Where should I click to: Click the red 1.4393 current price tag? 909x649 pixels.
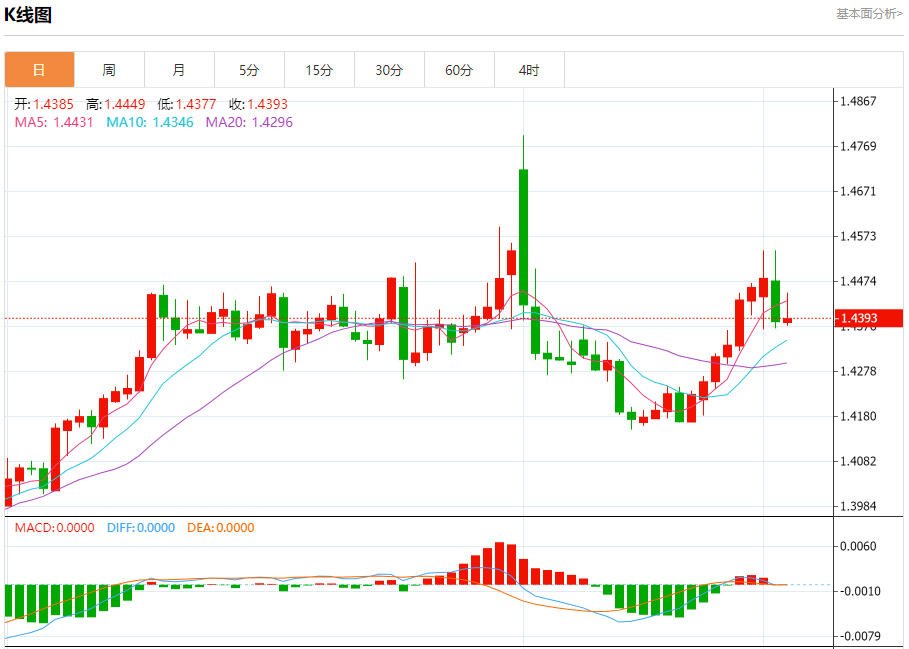[868, 318]
